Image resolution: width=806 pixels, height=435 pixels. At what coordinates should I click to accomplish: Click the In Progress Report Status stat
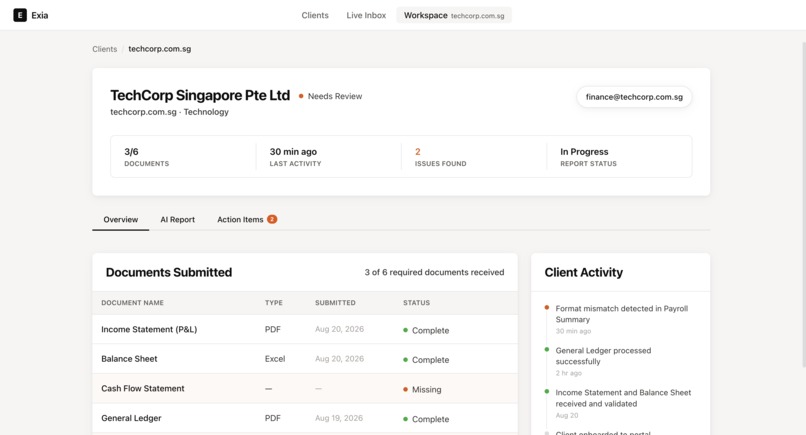pos(588,157)
